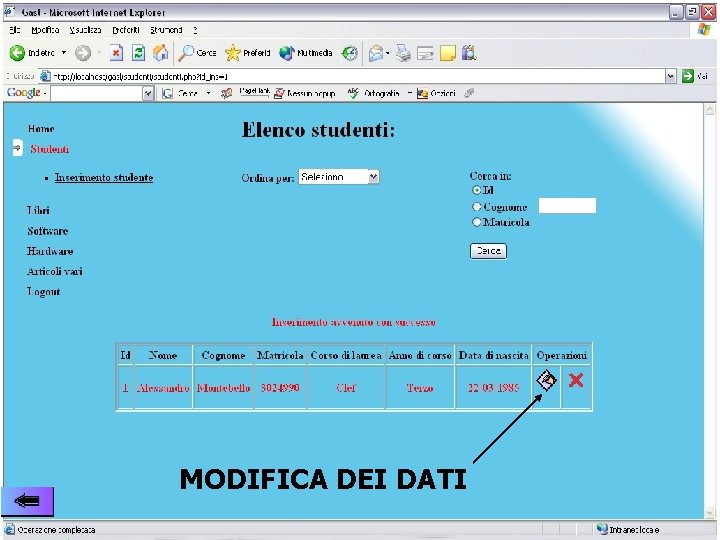Click the Cerca in text input field
This screenshot has height=540, width=720.
point(567,206)
